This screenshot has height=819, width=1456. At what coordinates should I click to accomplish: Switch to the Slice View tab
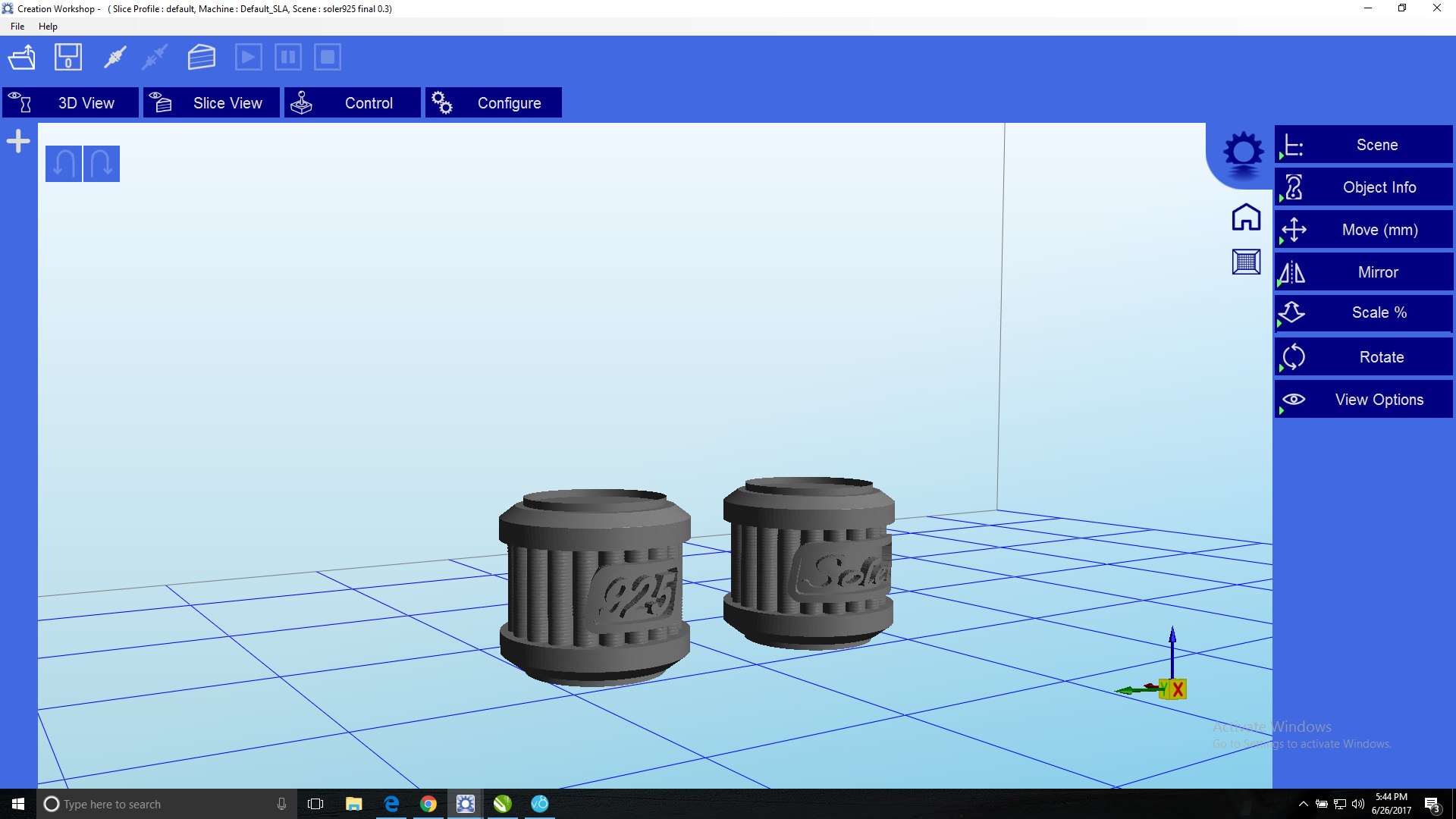pos(211,103)
